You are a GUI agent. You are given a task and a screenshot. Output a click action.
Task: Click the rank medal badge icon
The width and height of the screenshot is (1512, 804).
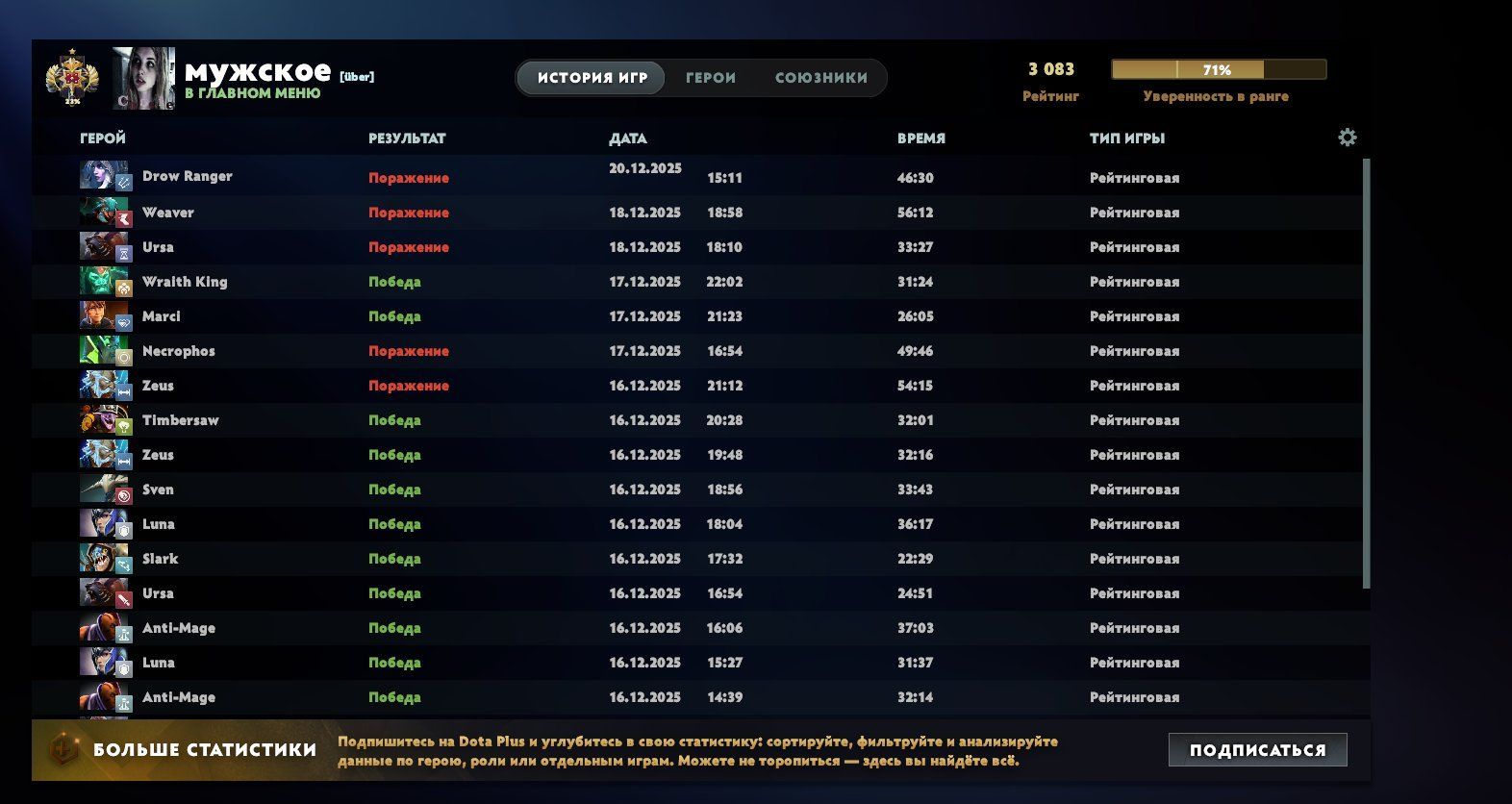[72, 77]
